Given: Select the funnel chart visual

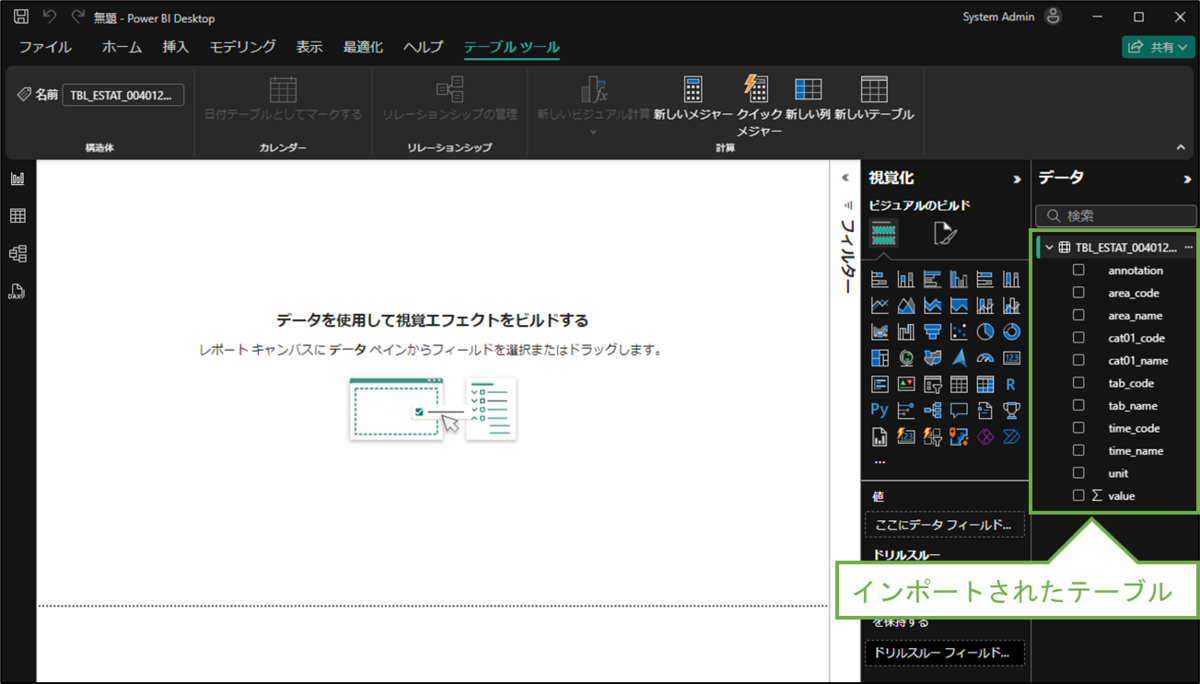Looking at the screenshot, I should pos(932,331).
